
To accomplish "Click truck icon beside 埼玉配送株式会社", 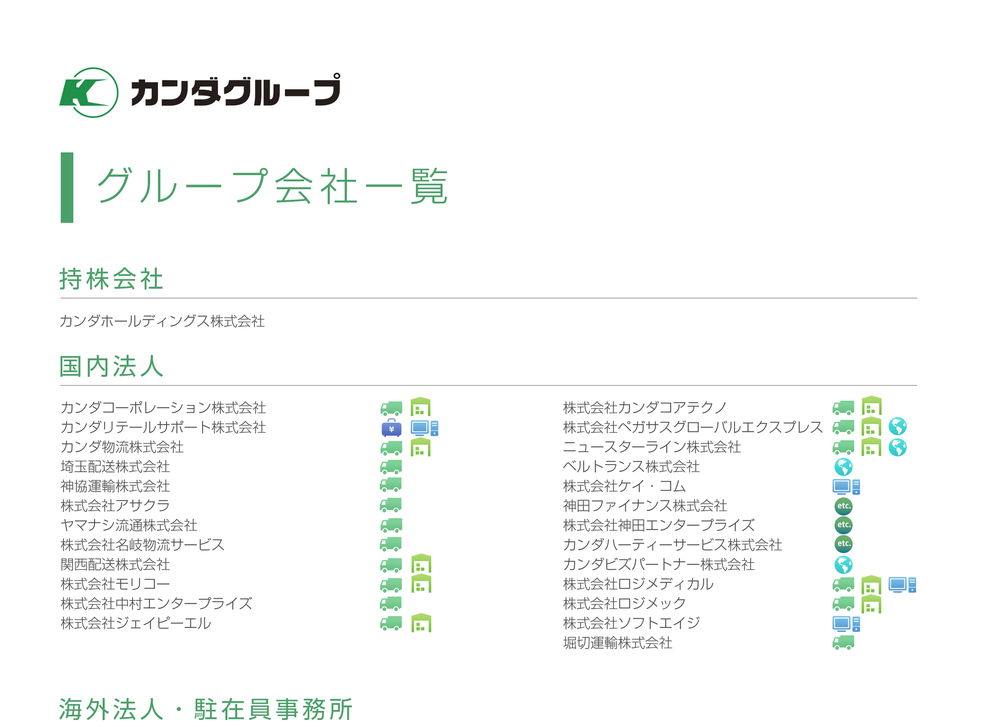I will [x=392, y=467].
